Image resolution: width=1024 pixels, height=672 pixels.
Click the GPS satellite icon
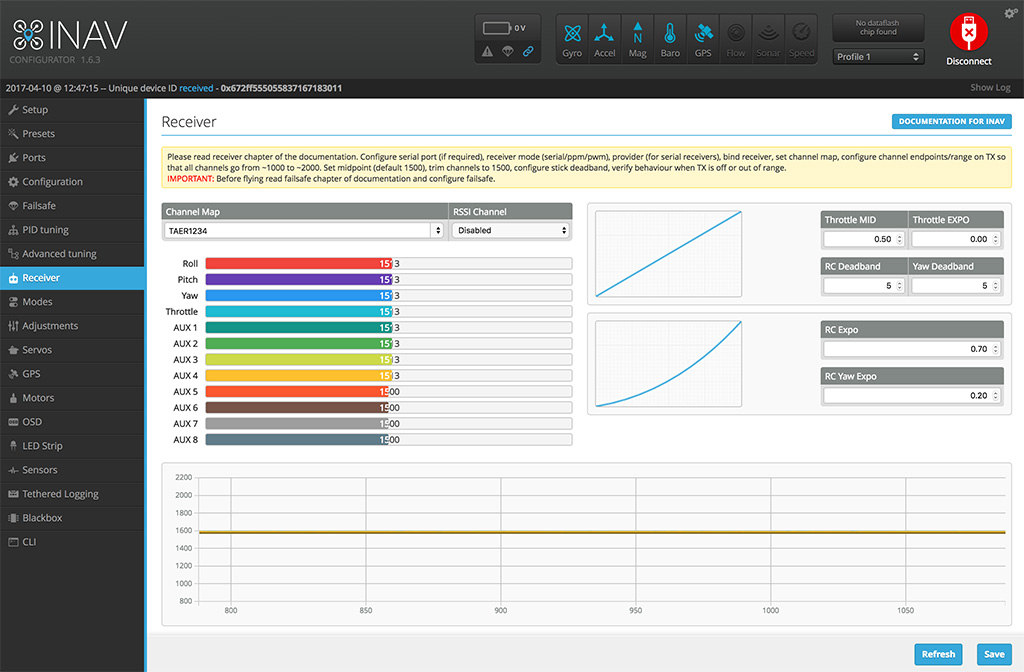coord(703,39)
